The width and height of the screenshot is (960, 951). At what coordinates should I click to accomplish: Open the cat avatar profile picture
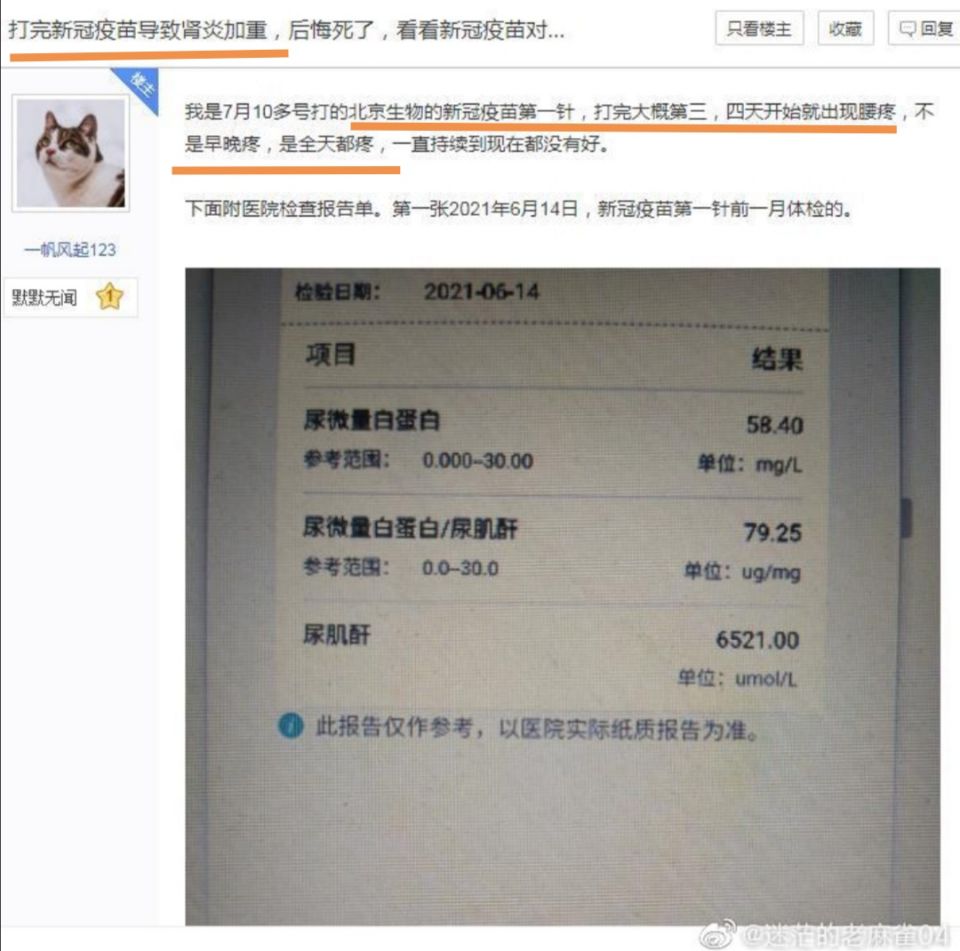71,153
